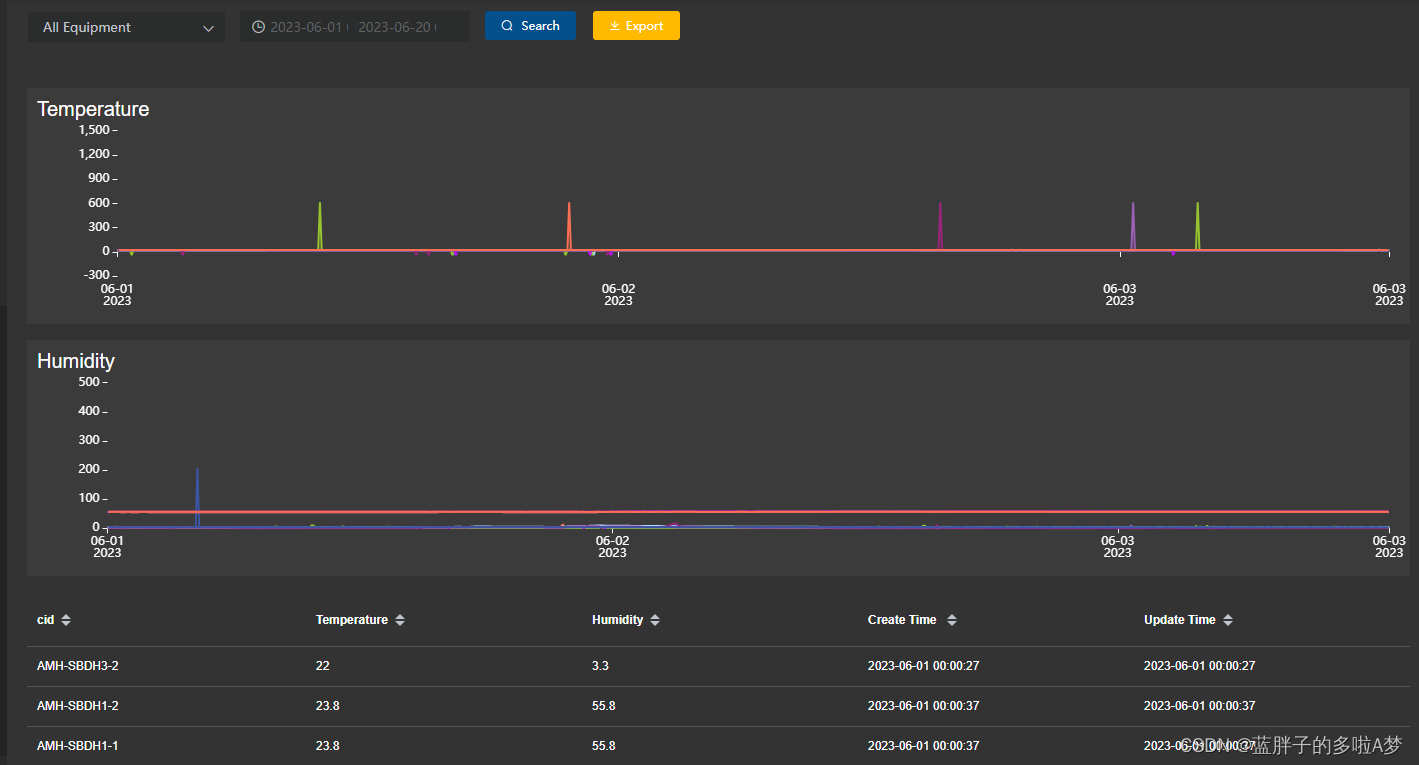This screenshot has height=765, width=1419.
Task: Click the dropdown chevron beside All Equipment
Action: tap(208, 28)
